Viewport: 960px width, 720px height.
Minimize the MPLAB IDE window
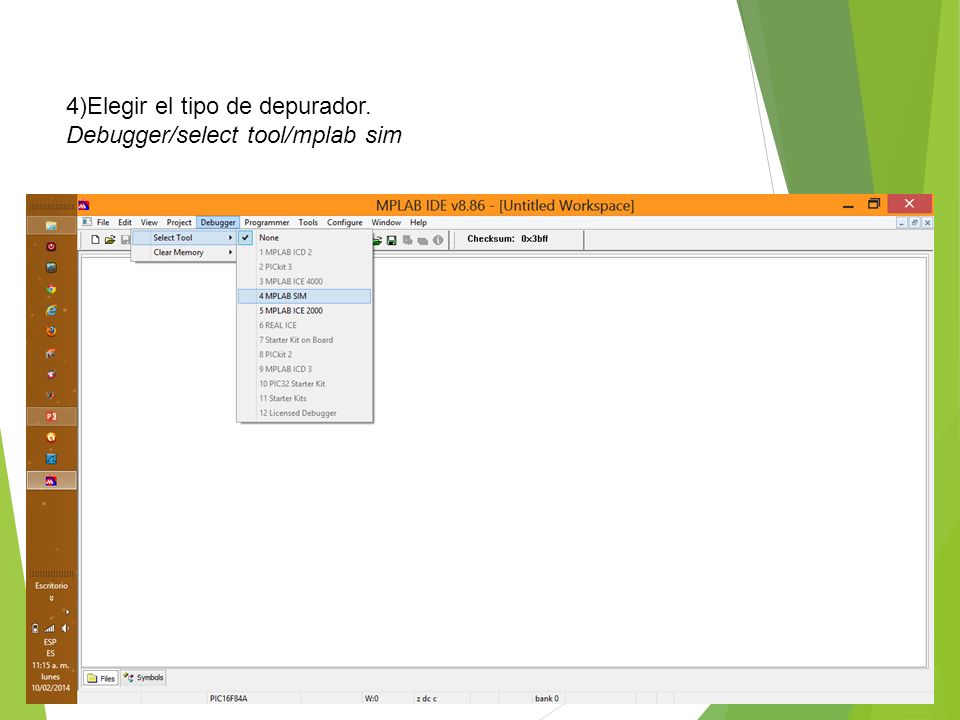[848, 205]
